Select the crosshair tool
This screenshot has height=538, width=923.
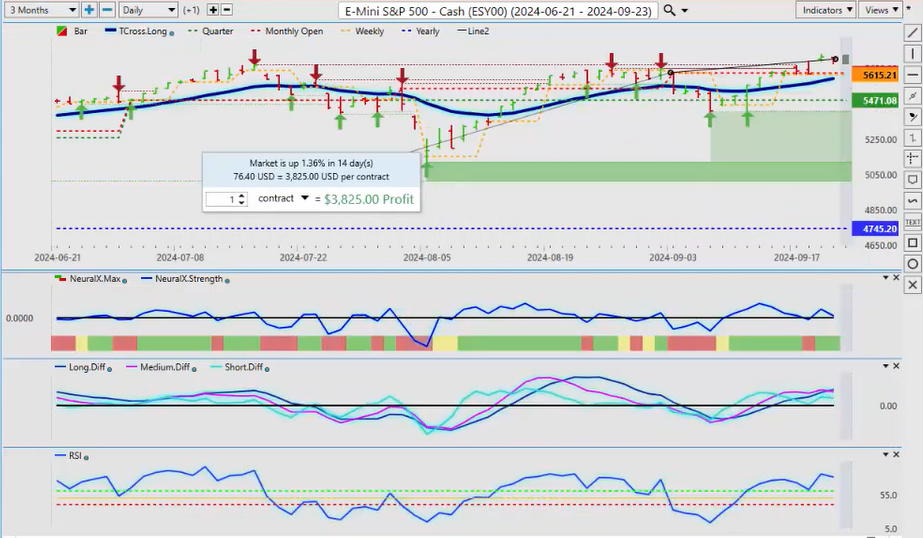pos(912,158)
